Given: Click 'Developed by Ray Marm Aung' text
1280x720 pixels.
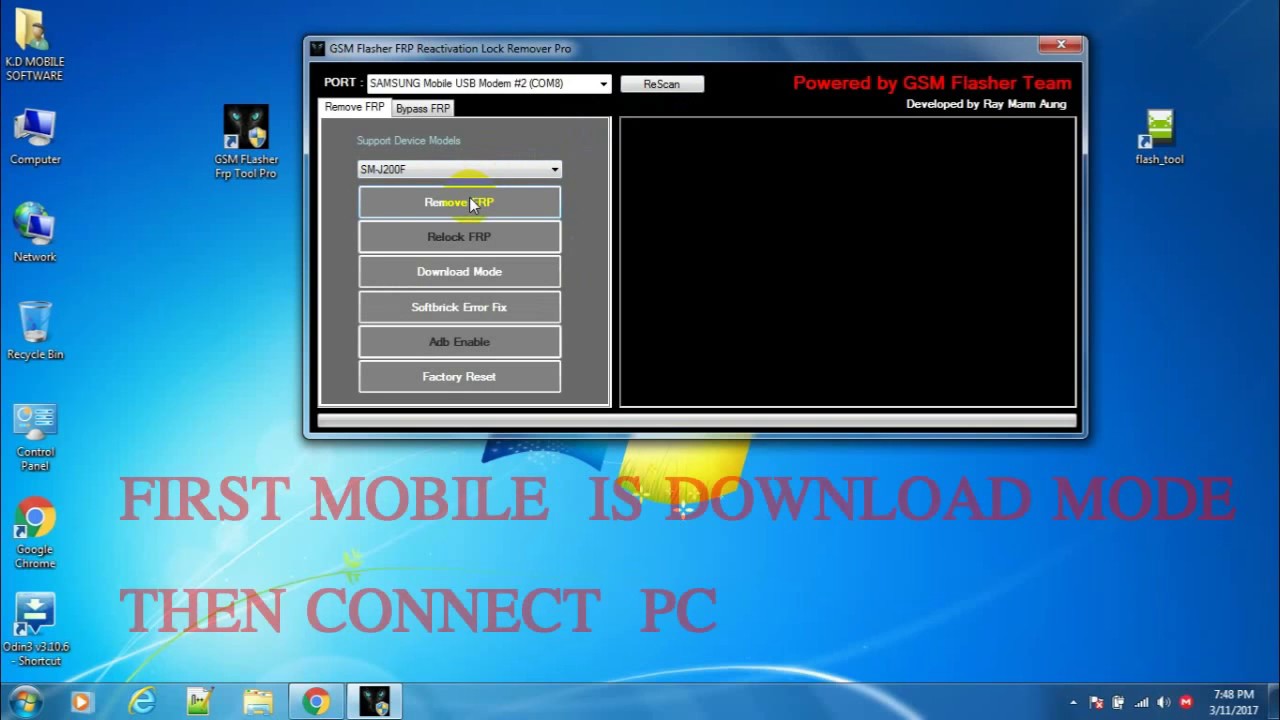Looking at the screenshot, I should pos(986,104).
